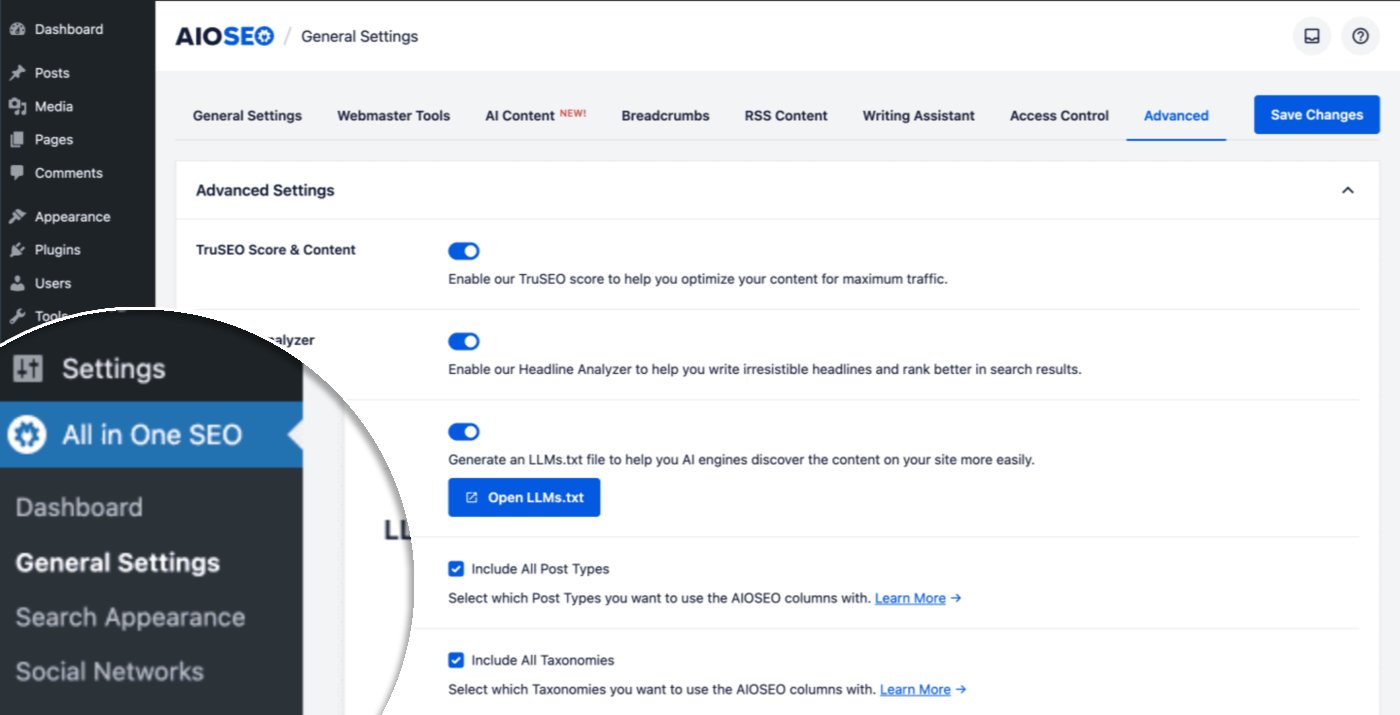
Task: Click the Users person icon
Action: [x=17, y=283]
